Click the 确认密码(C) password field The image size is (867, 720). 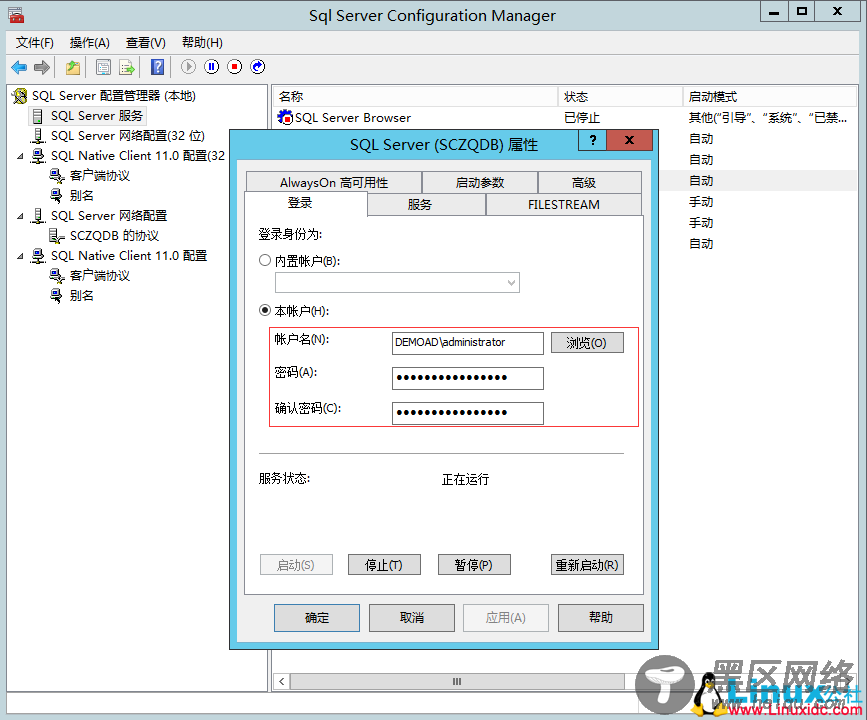468,413
